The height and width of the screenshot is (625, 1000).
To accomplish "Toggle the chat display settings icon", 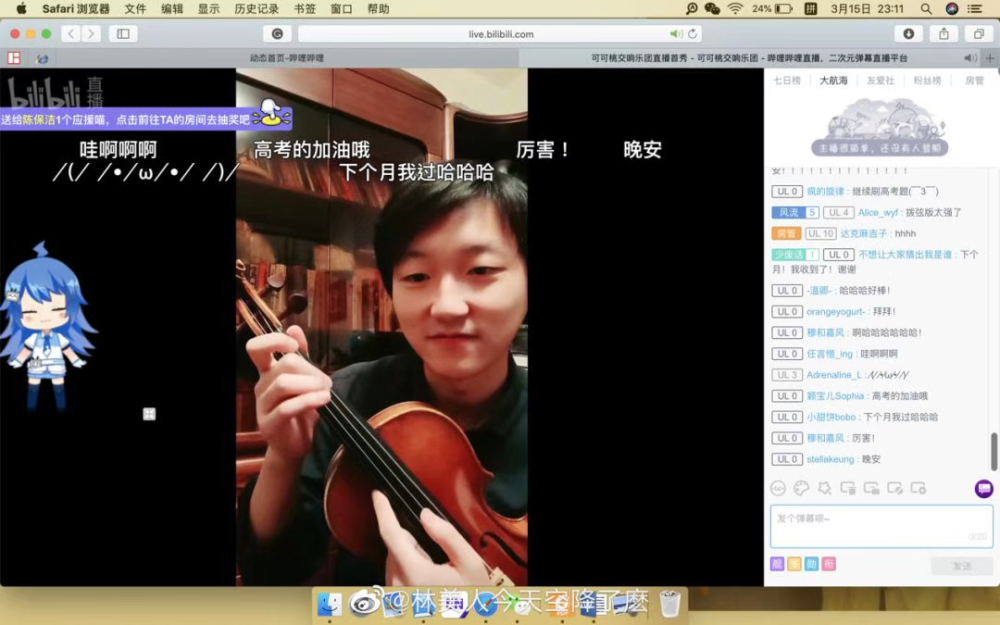I will (918, 488).
